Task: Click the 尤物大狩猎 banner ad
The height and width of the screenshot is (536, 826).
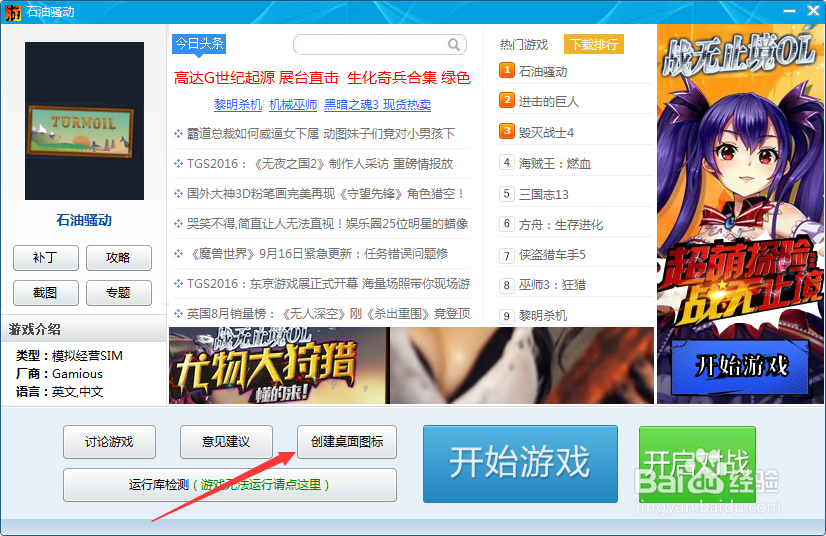Action: pos(279,366)
